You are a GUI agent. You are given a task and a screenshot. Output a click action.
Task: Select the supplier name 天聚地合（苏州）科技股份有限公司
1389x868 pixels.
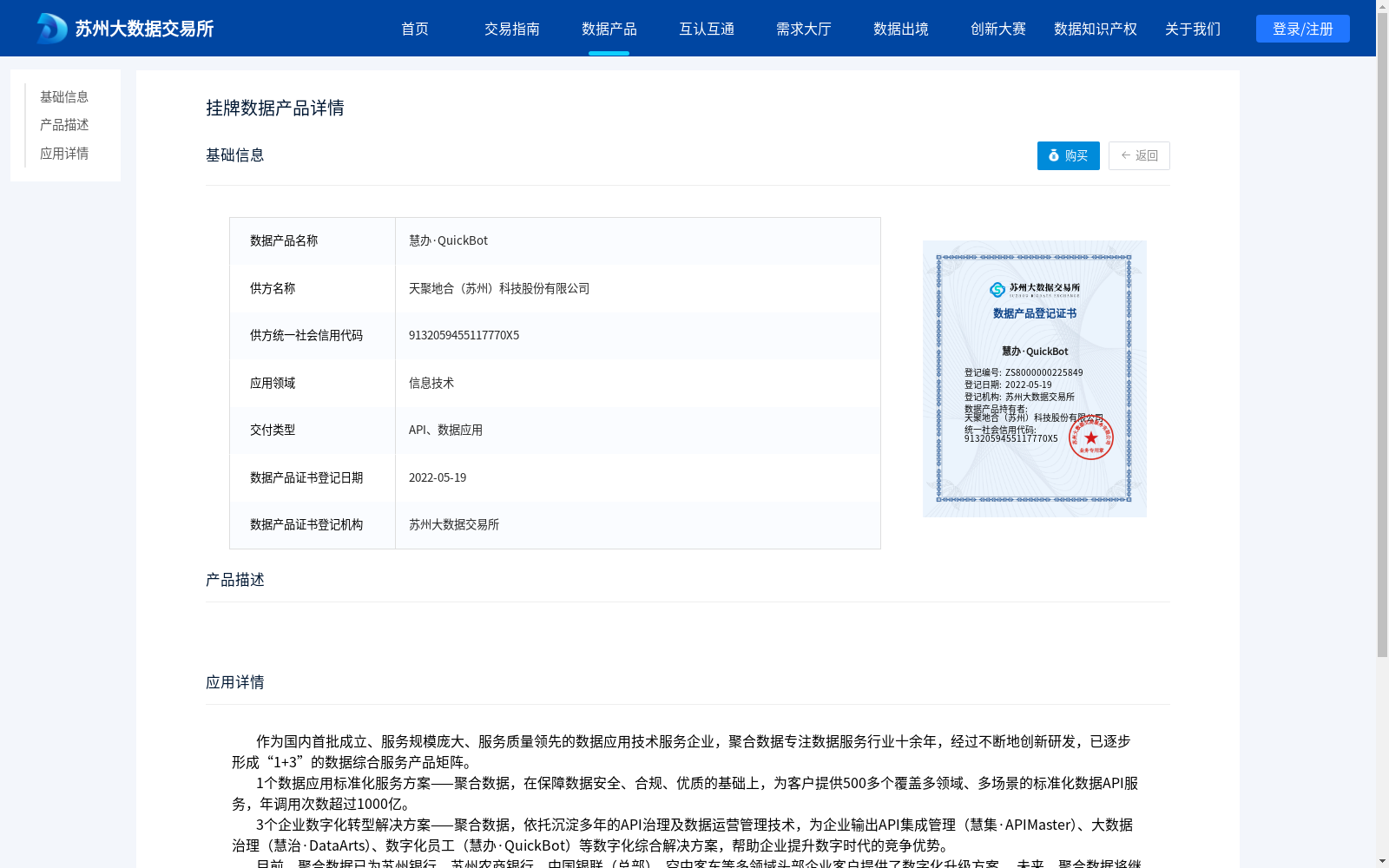[x=499, y=288]
